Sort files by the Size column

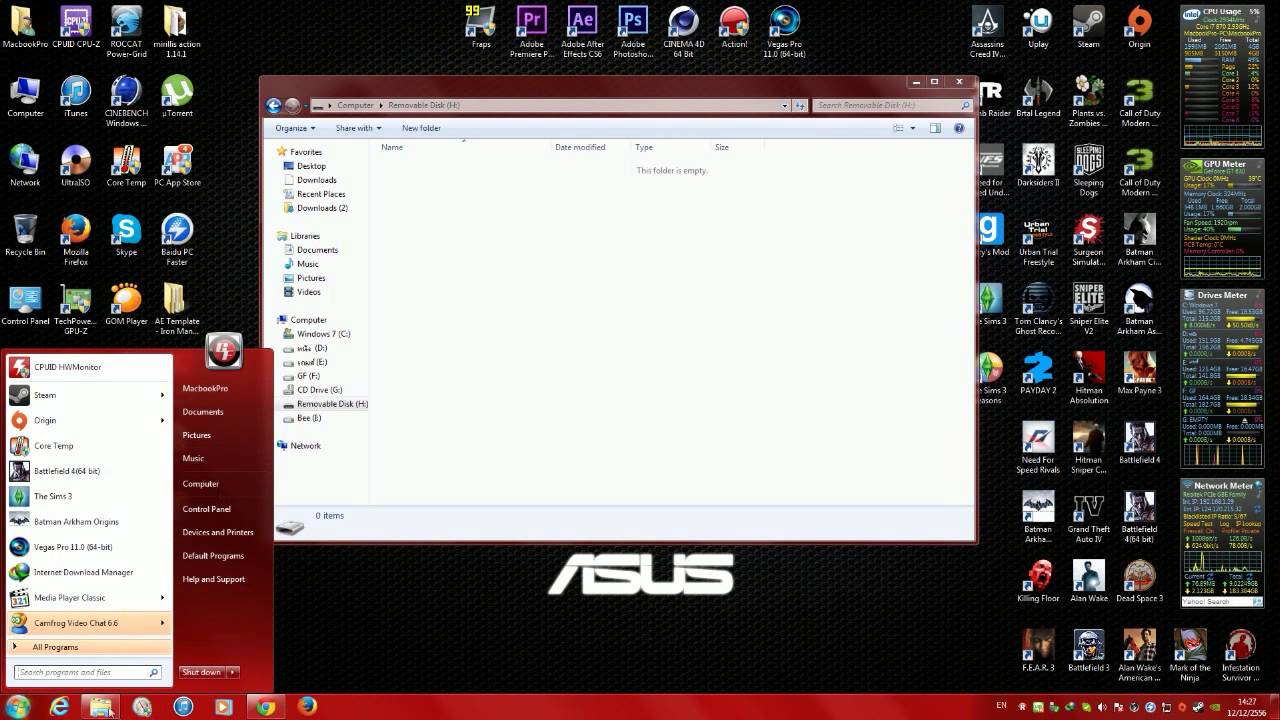click(722, 147)
